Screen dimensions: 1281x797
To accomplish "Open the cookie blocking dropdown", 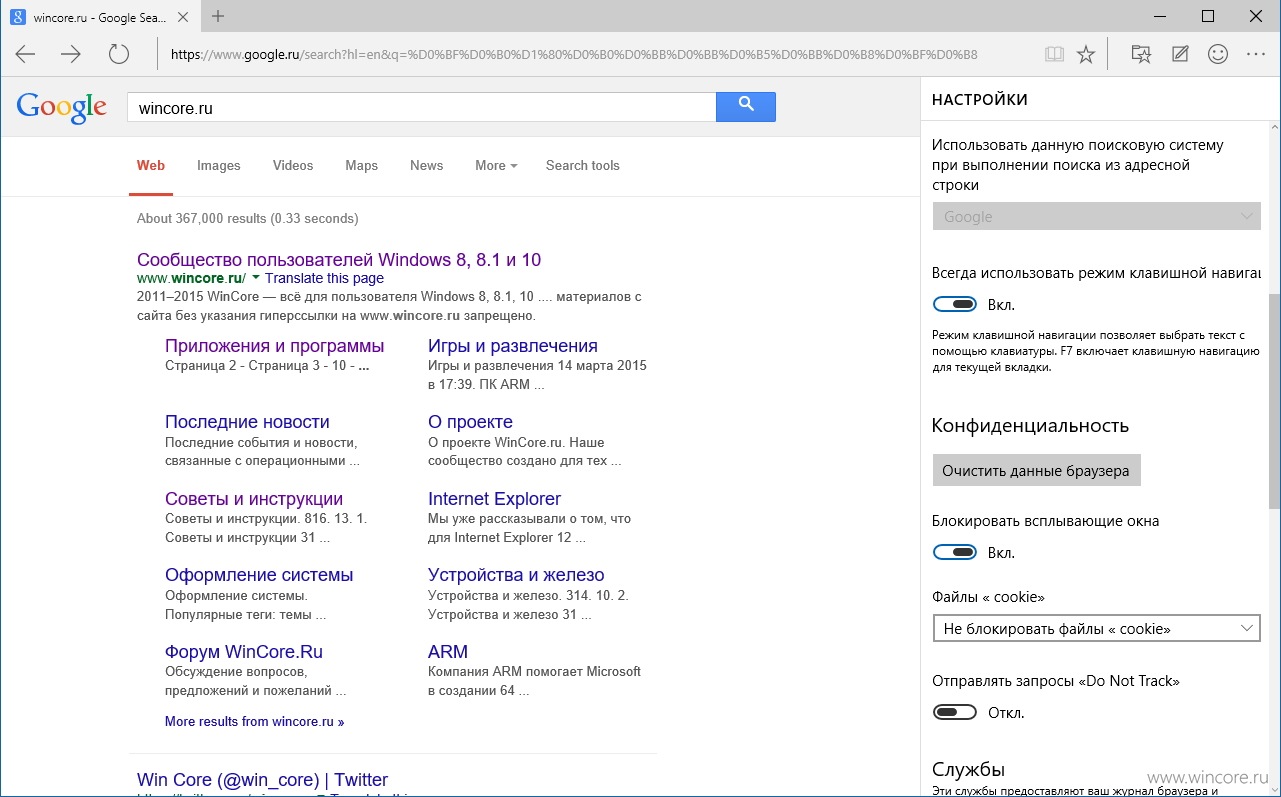I will pyautogui.click(x=1096, y=628).
